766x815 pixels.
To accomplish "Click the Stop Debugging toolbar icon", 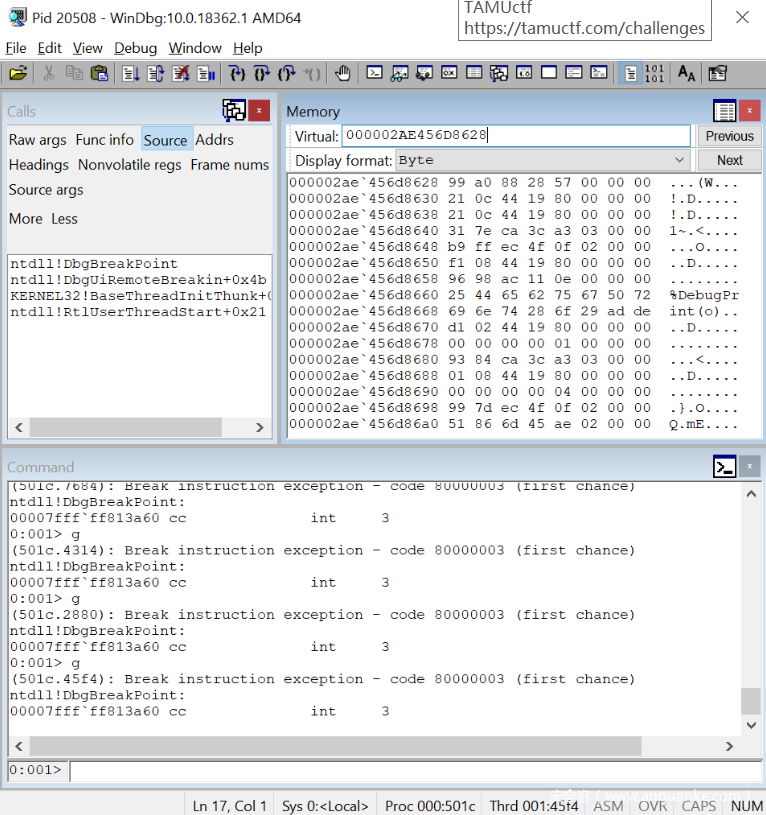I will [x=181, y=73].
